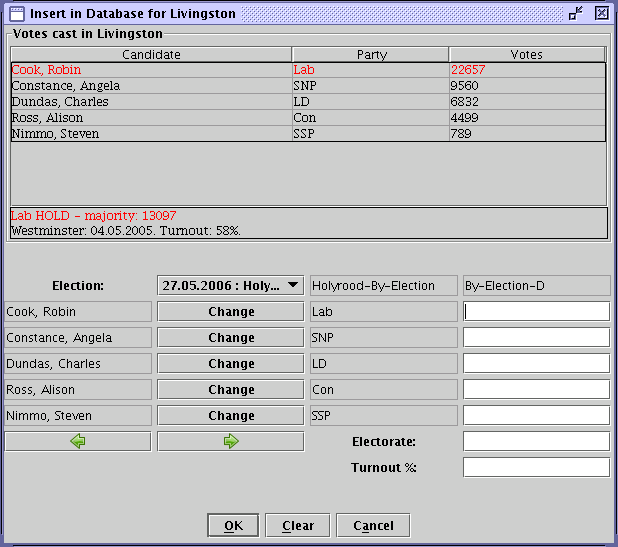Select table row Ross, Alison

tap(309, 118)
